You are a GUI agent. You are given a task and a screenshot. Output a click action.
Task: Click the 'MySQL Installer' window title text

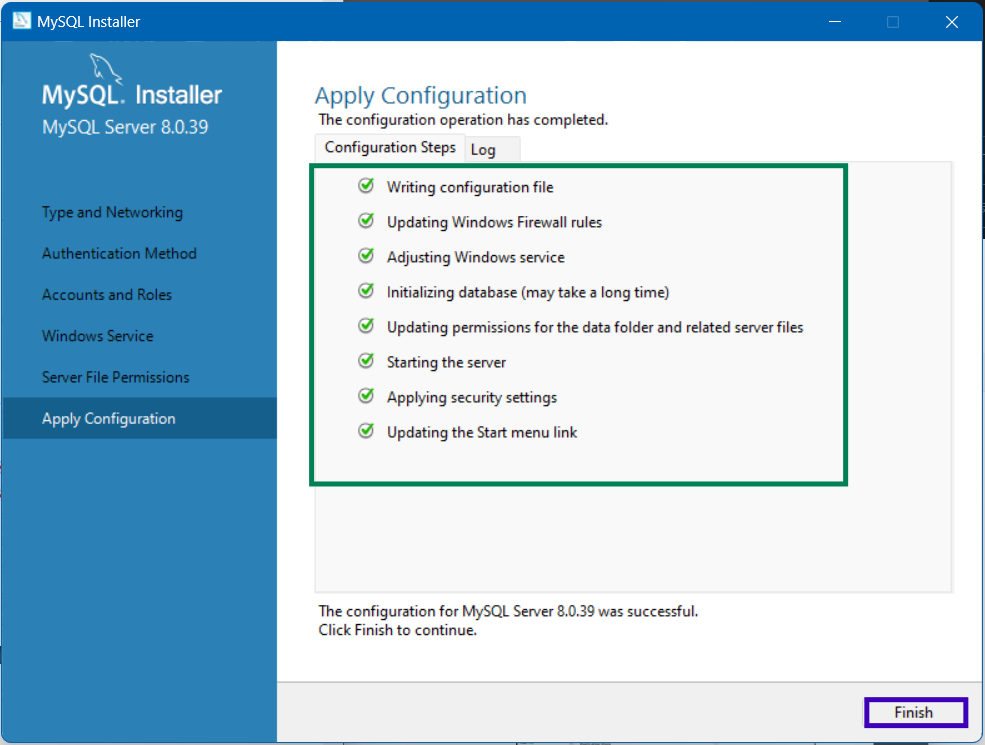pos(89,21)
